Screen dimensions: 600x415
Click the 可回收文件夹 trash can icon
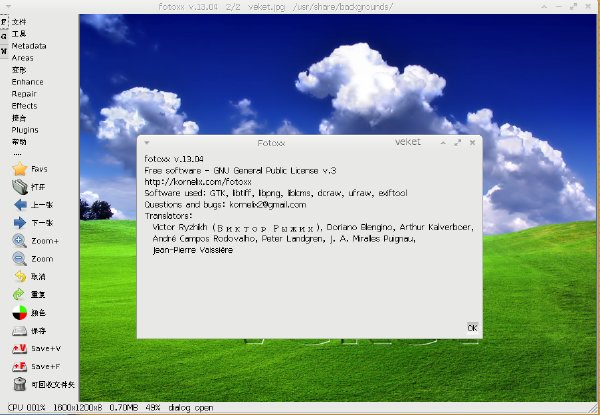point(20,384)
